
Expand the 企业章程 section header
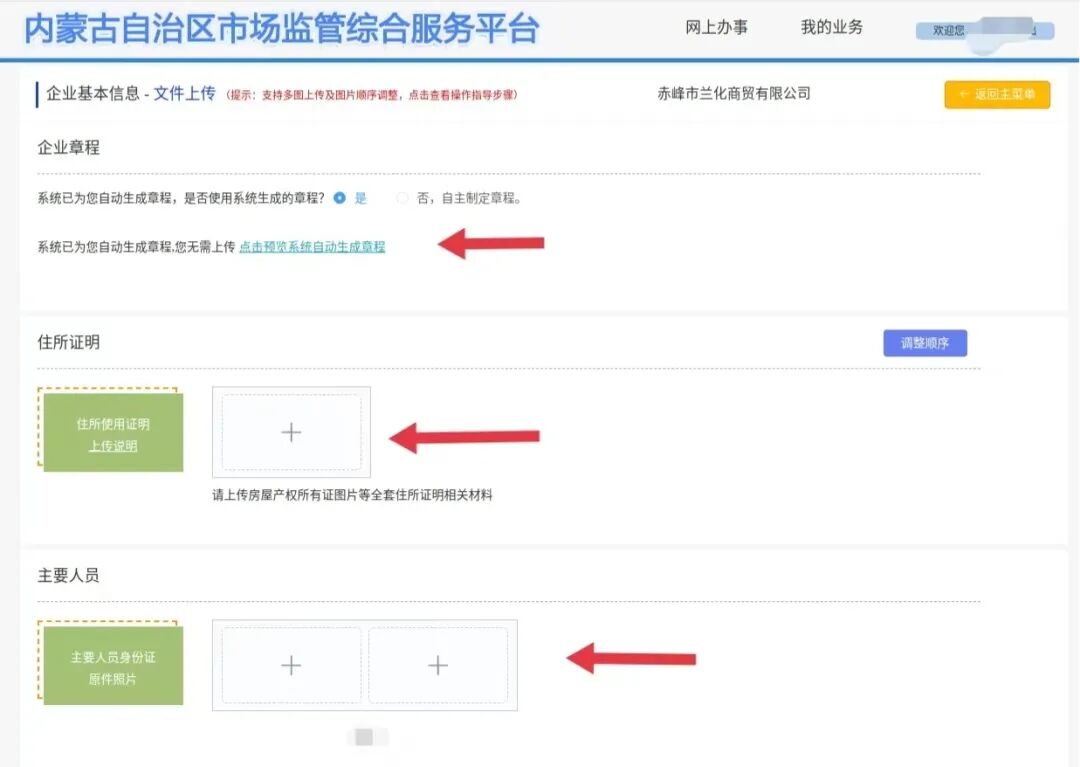pyautogui.click(x=71, y=147)
